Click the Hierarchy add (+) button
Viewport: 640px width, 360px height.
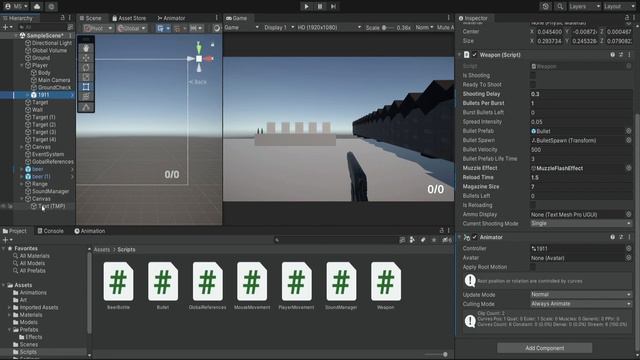pos(7,27)
